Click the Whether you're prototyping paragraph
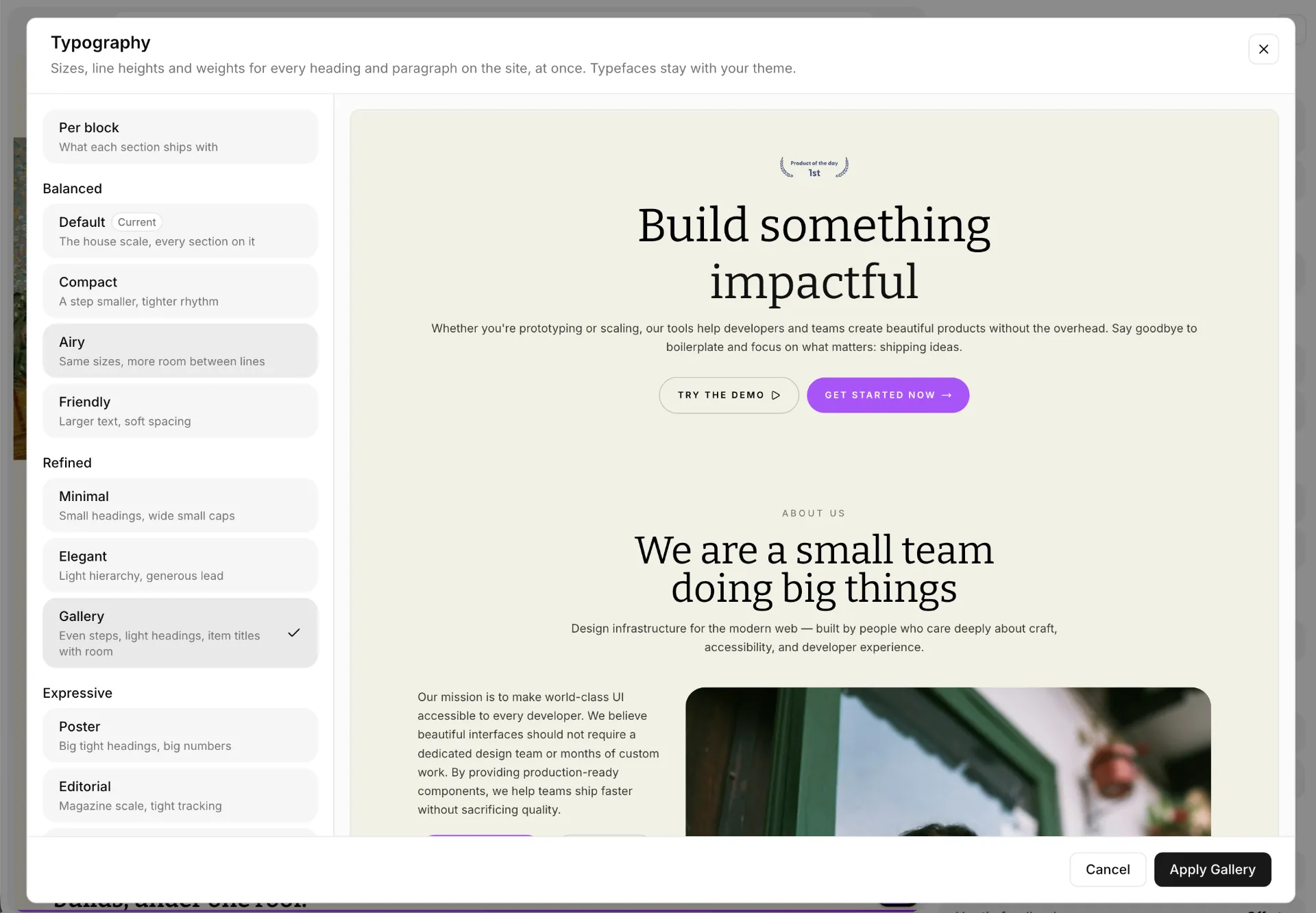 click(x=814, y=337)
